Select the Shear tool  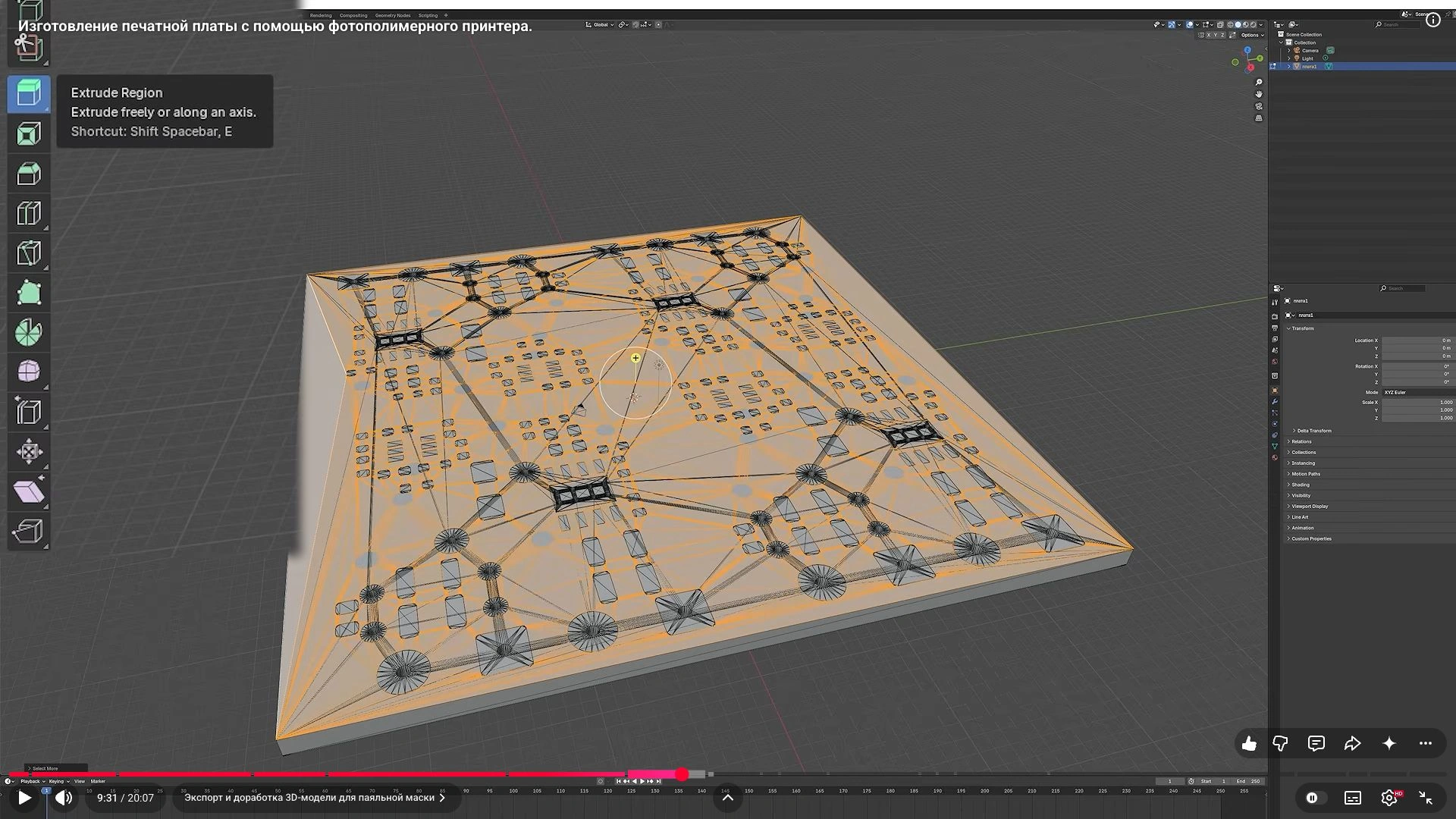click(29, 491)
